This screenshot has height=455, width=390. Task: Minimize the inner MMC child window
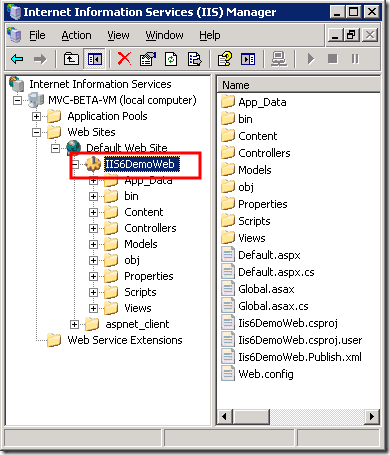coord(335,35)
